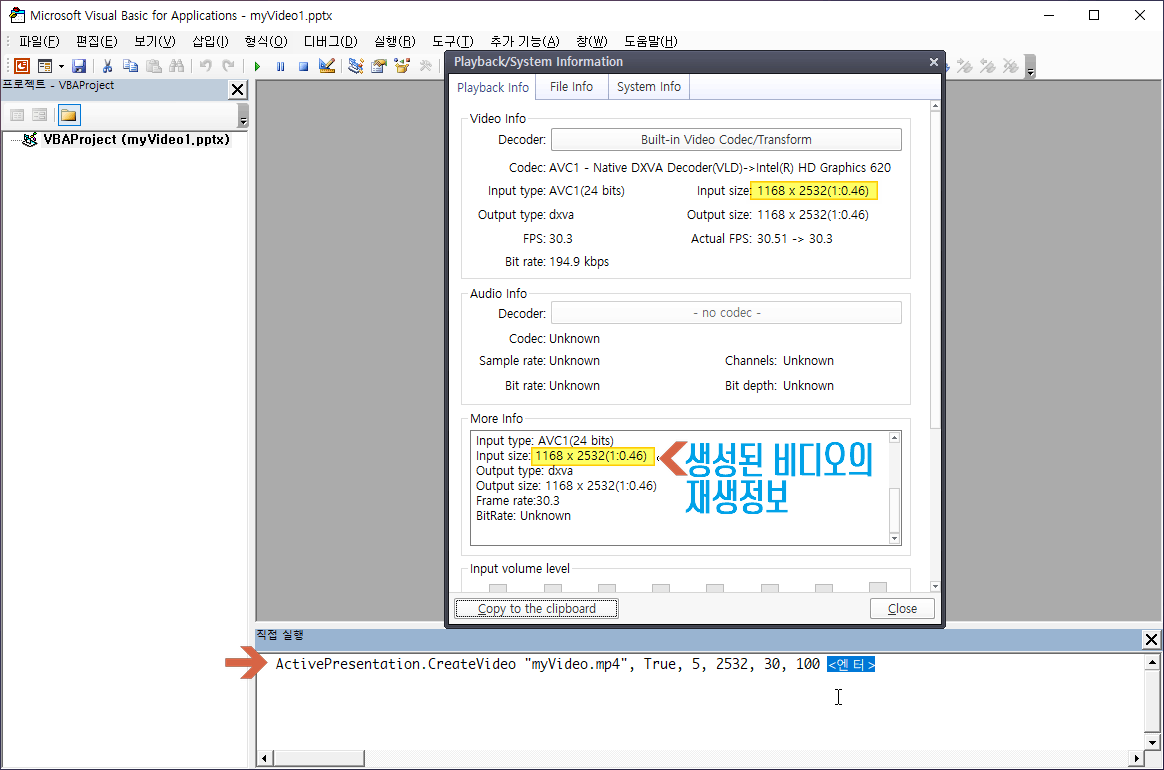Click the More Info box scroll down arrow

click(895, 538)
